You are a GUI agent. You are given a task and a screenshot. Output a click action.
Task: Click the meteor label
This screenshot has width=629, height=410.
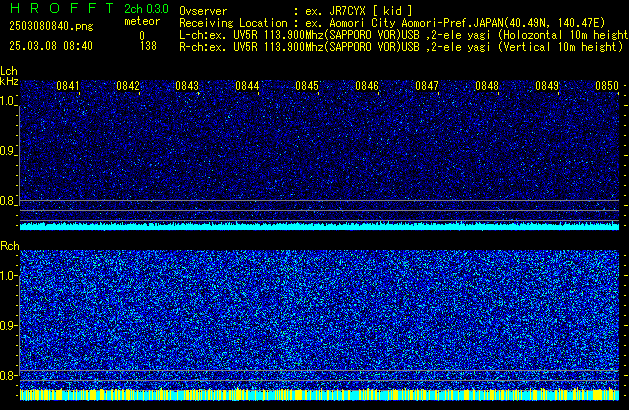(142, 21)
